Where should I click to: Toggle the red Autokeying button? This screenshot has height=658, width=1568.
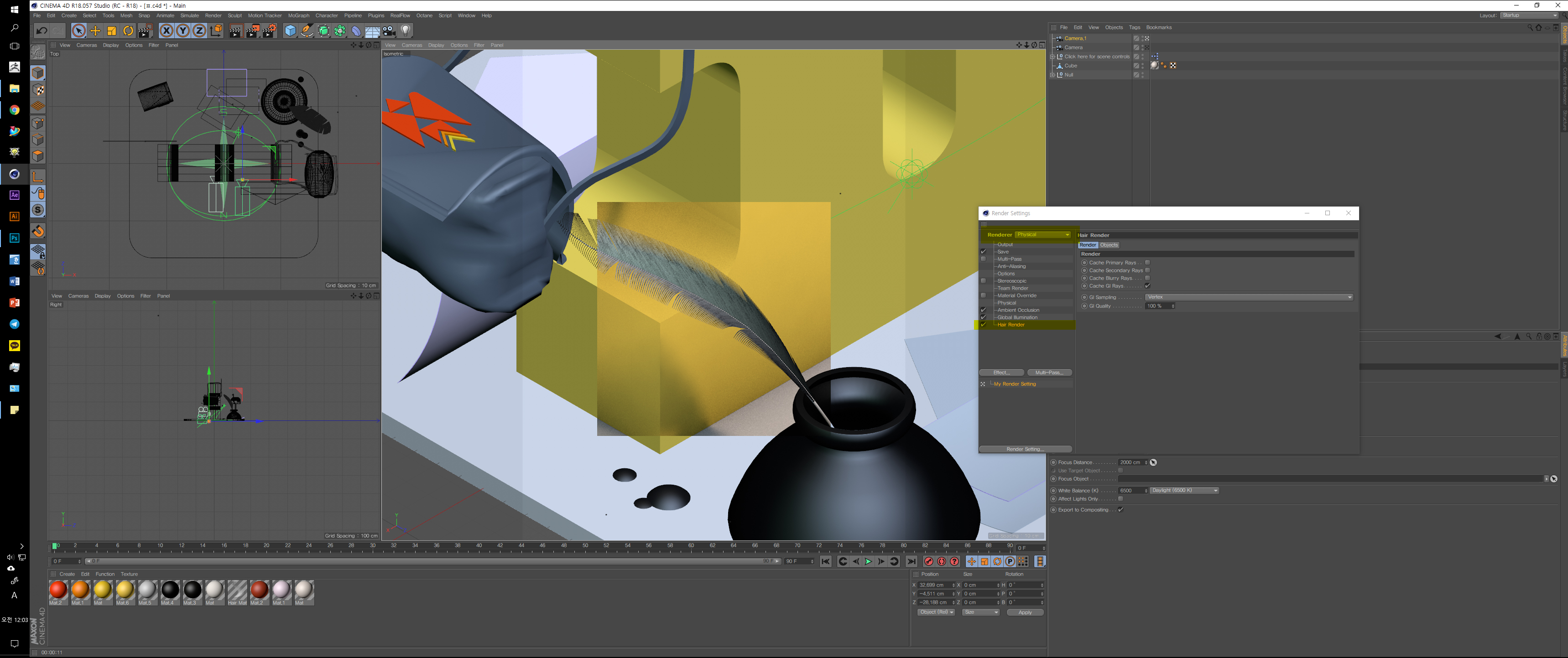(942, 561)
